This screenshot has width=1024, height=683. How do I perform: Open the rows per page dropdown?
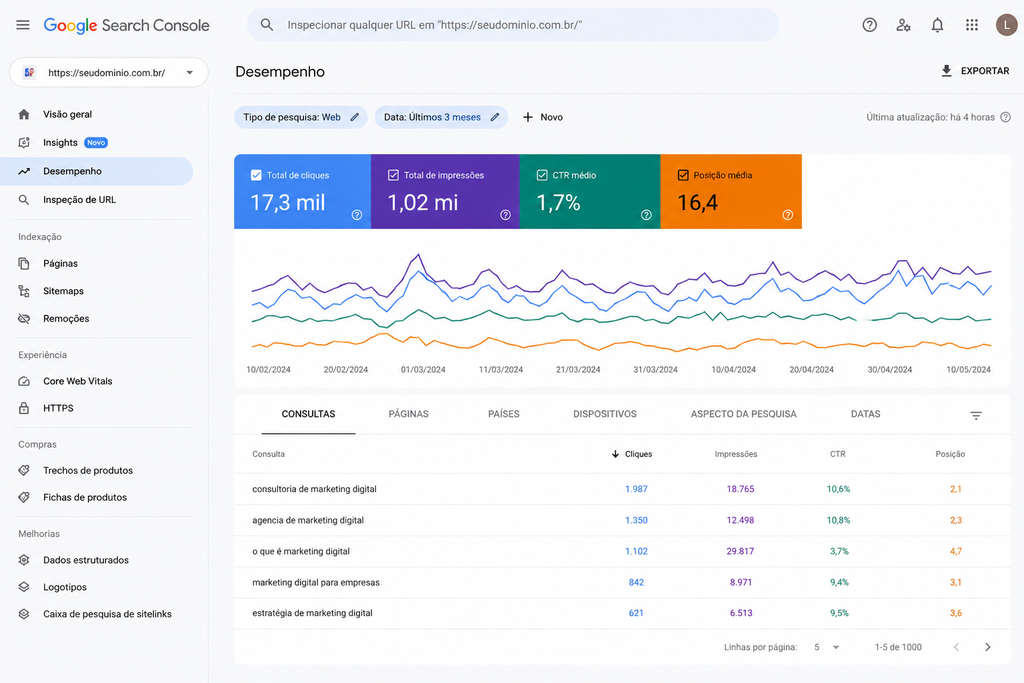[827, 647]
